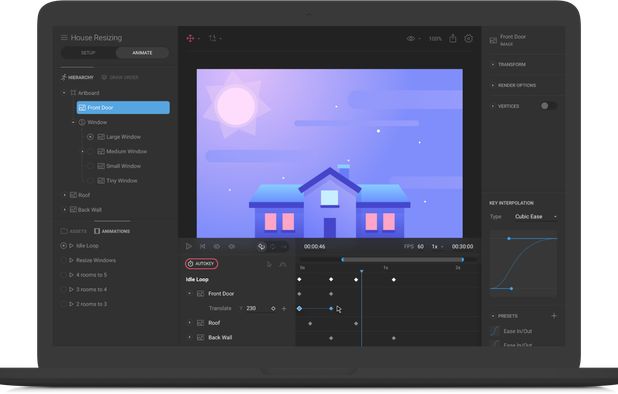This screenshot has height=394, width=618.
Task: Add a keyframe with Translate diamond icon
Action: 273,309
